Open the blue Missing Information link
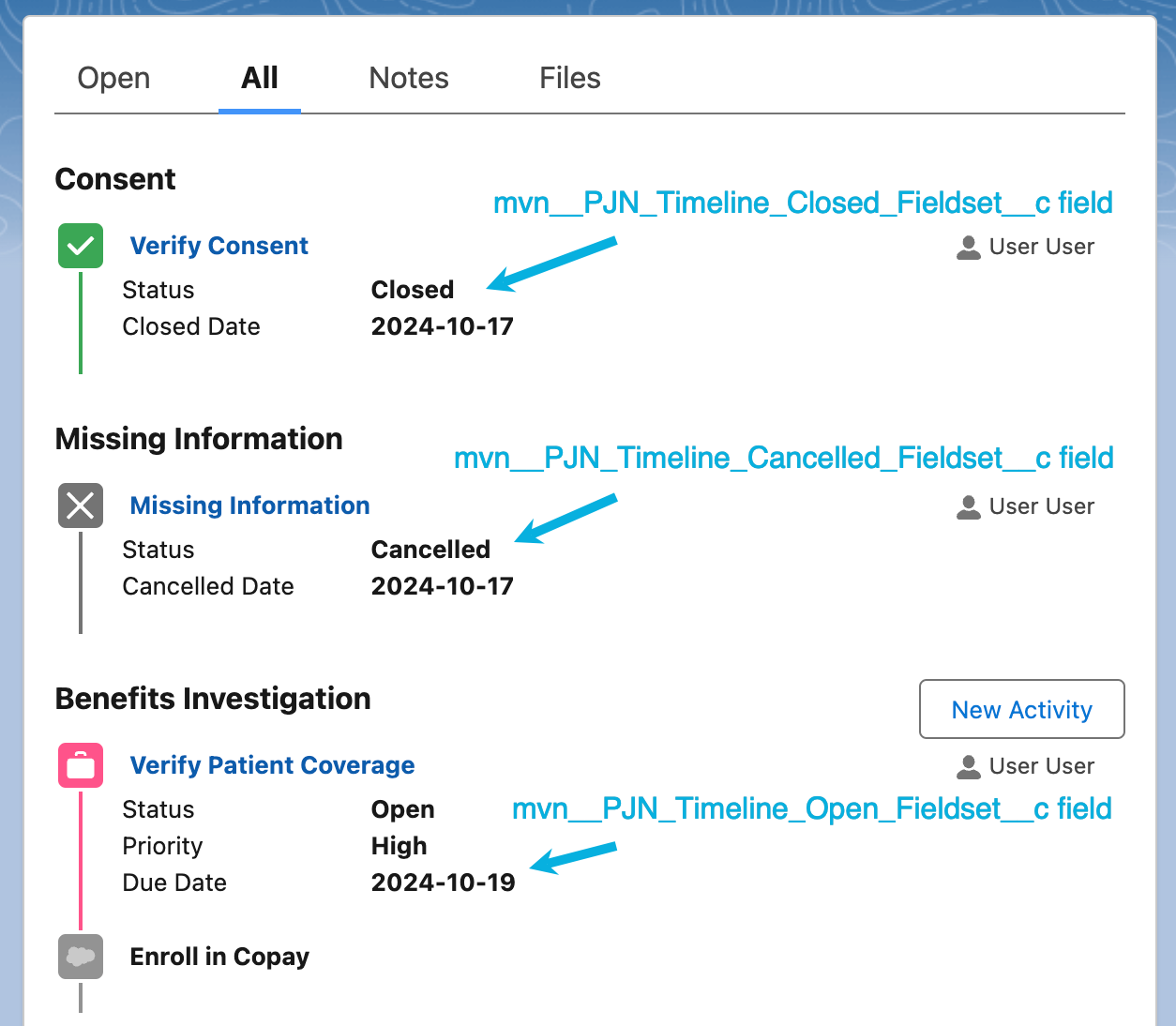Image resolution: width=1176 pixels, height=1026 pixels. point(249,505)
